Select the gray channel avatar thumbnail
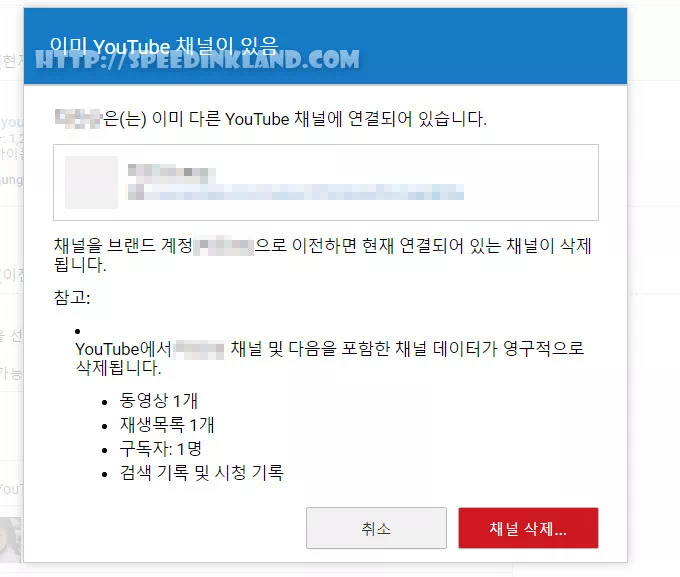Viewport: 680px width, 577px height. (x=92, y=182)
